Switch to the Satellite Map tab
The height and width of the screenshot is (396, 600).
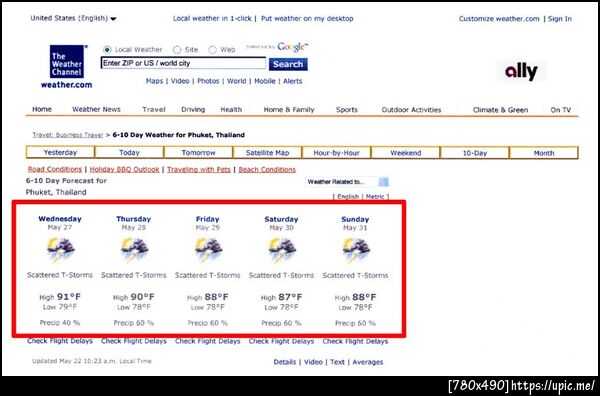point(267,153)
